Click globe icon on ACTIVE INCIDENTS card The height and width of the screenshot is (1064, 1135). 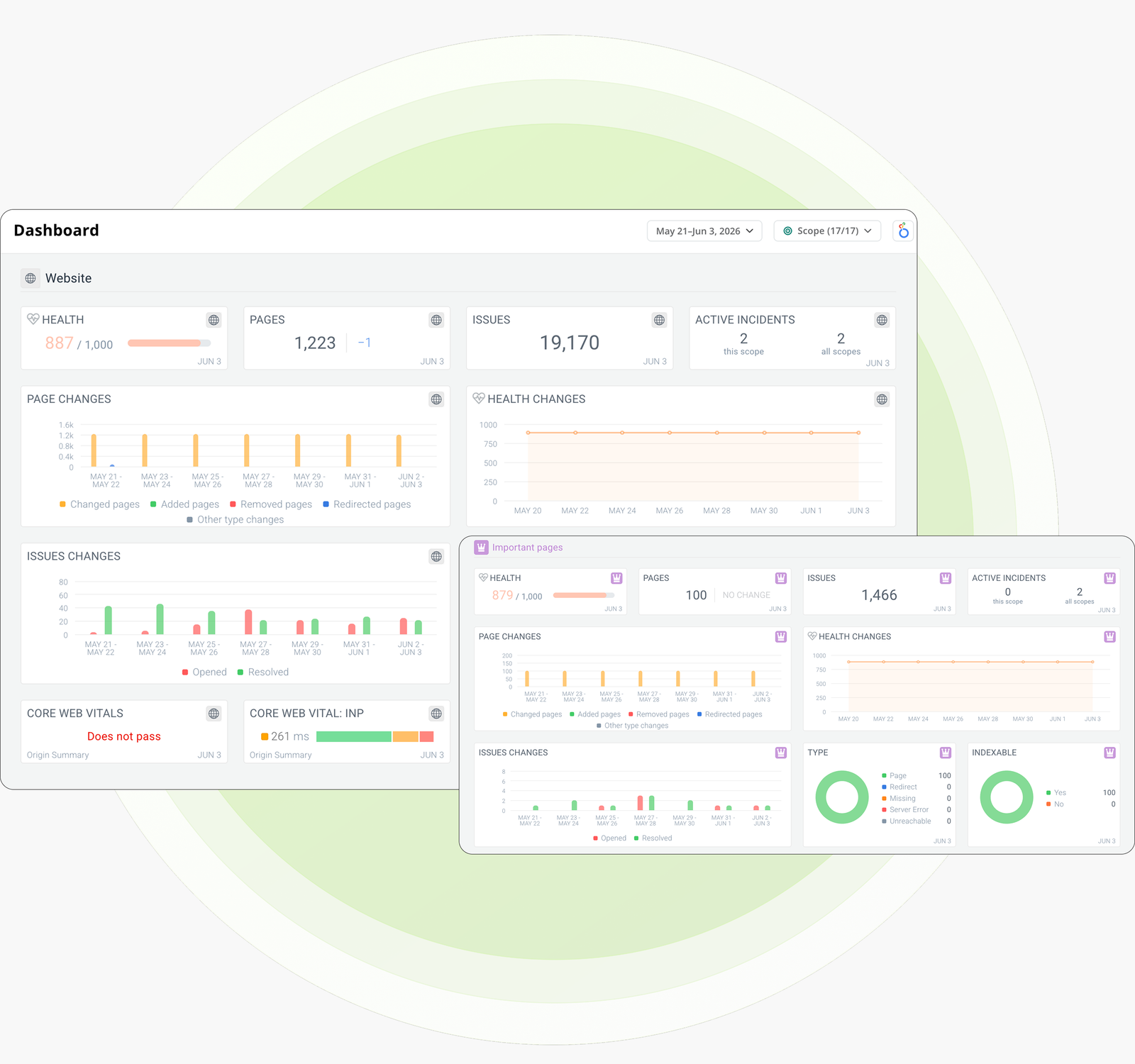882,320
